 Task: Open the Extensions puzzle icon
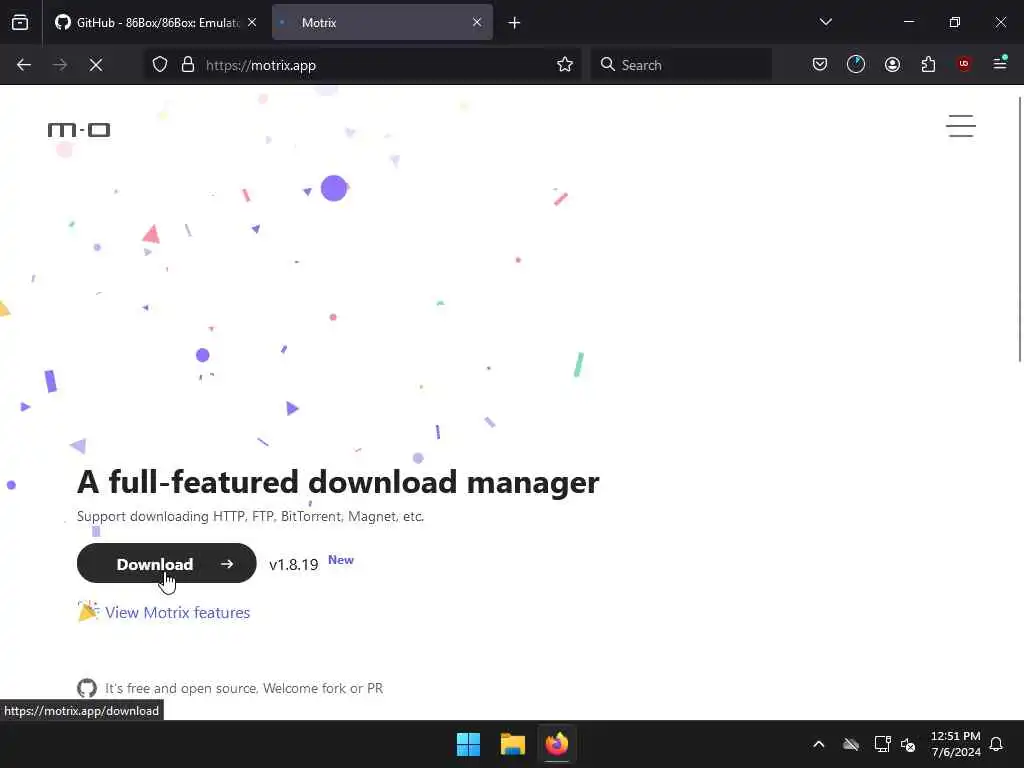928,65
